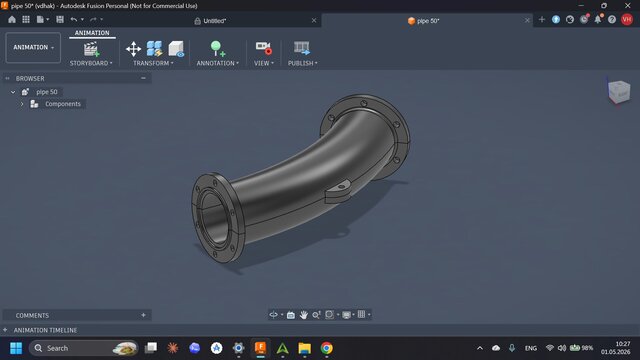Open the Extensions icon in top bar
Screen dimensions: 640x360
(556, 19)
